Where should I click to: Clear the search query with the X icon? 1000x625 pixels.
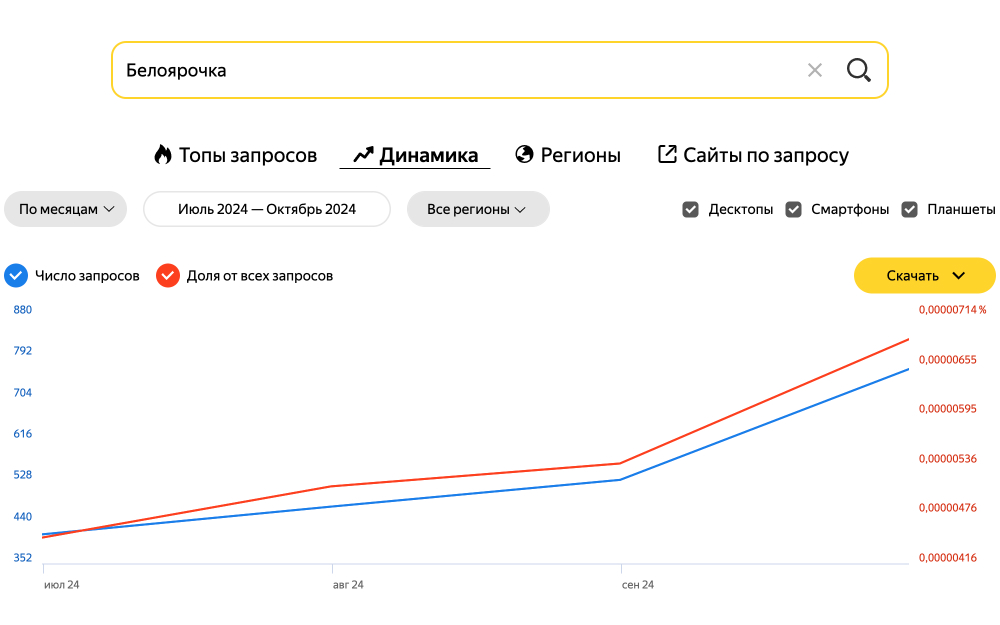(x=814, y=70)
